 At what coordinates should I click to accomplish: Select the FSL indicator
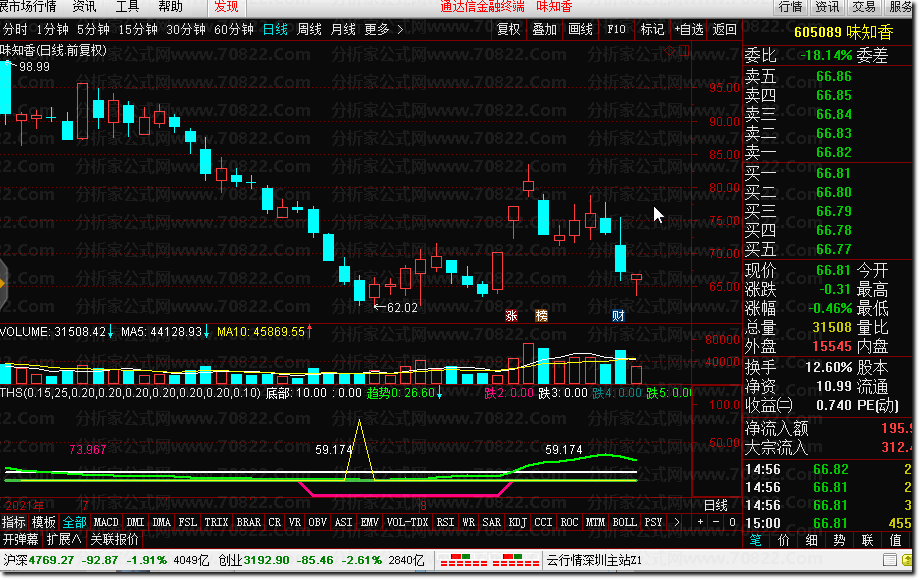pos(188,522)
